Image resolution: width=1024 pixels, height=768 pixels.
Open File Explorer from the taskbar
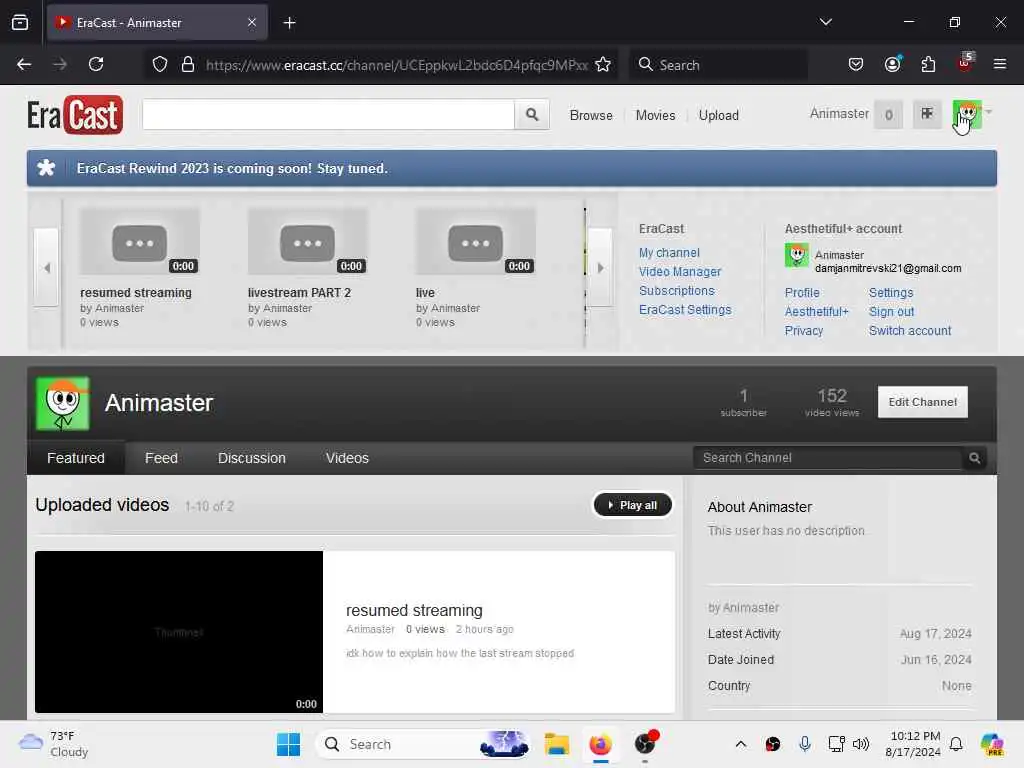point(556,744)
